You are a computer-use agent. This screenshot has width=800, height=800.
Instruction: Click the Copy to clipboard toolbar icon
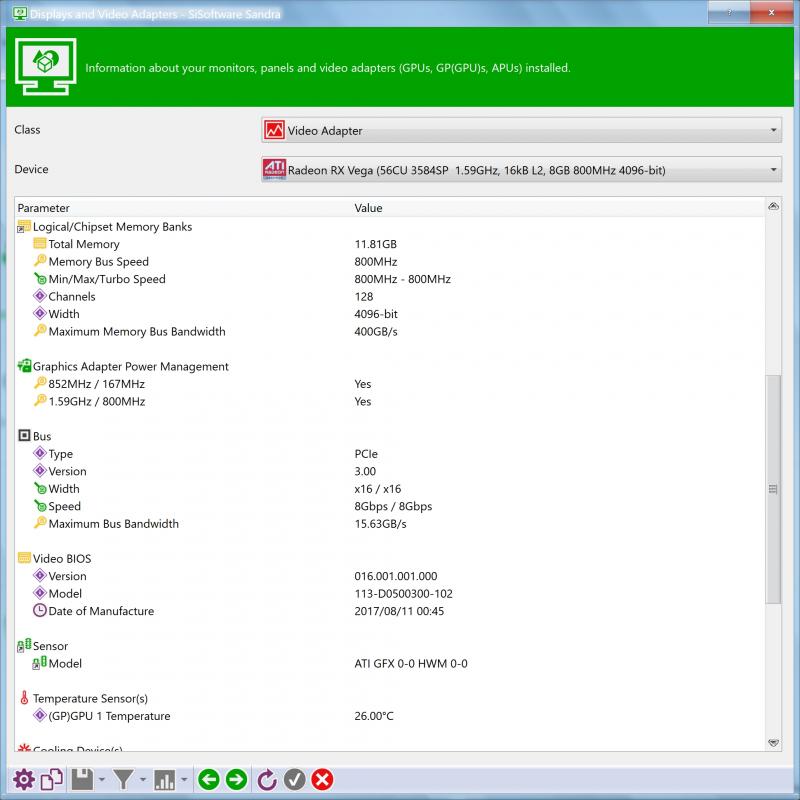tap(52, 780)
